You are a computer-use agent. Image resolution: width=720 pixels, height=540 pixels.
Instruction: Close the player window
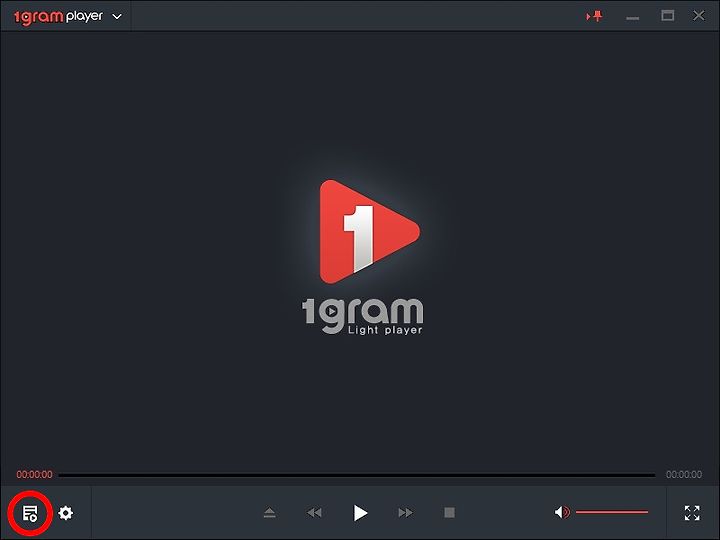coord(698,16)
